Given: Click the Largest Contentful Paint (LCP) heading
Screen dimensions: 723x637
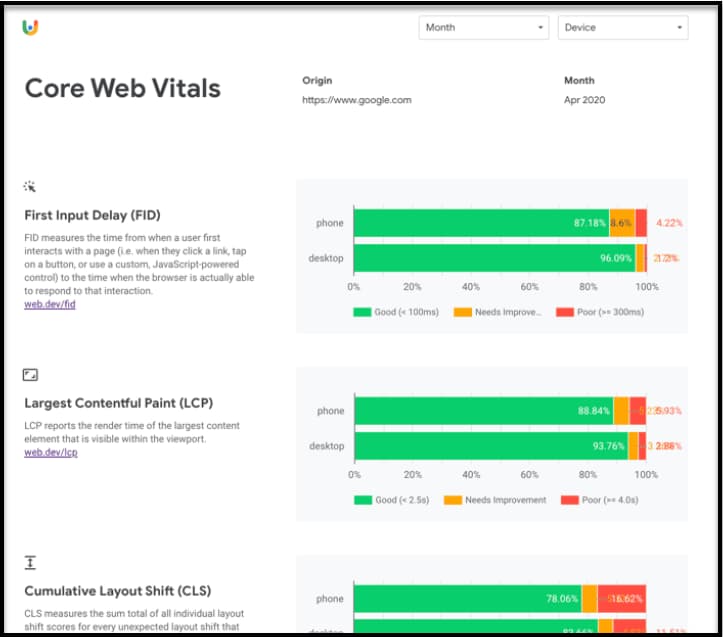Looking at the screenshot, I should (119, 403).
